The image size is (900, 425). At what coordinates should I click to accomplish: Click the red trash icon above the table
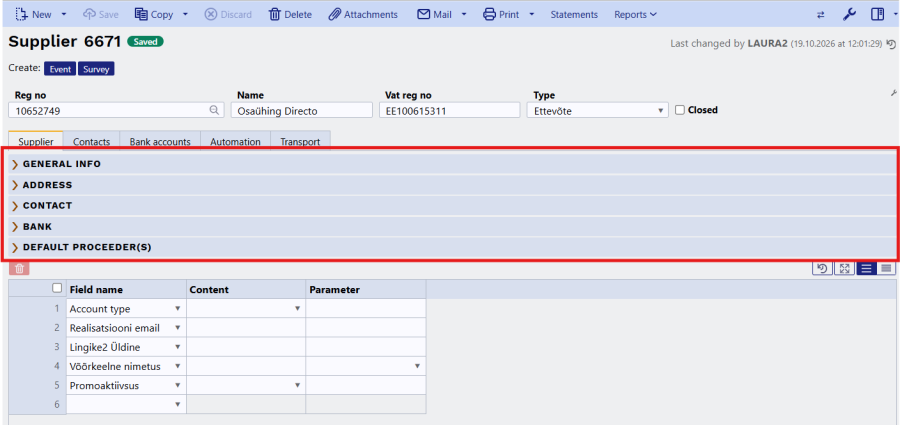click(19, 269)
